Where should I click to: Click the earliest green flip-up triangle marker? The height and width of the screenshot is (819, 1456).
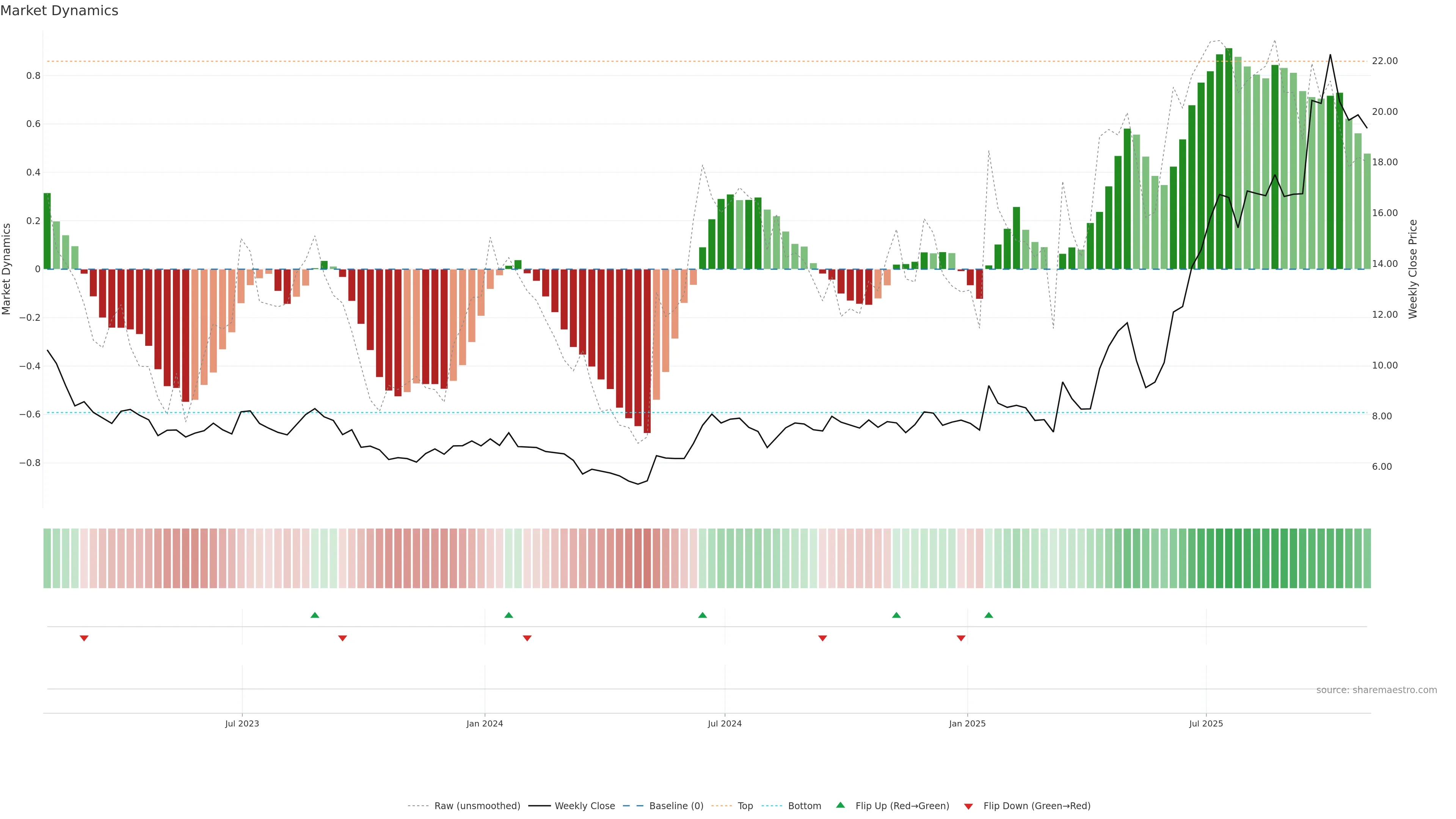[315, 615]
